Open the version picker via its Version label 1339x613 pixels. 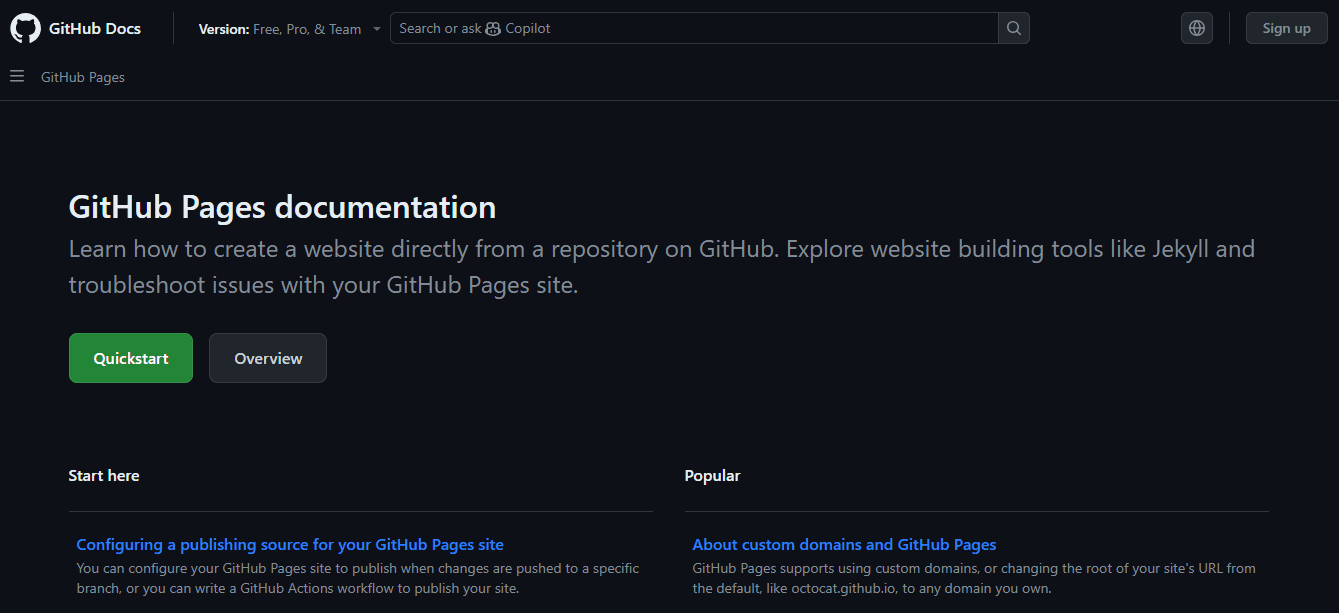click(x=222, y=29)
